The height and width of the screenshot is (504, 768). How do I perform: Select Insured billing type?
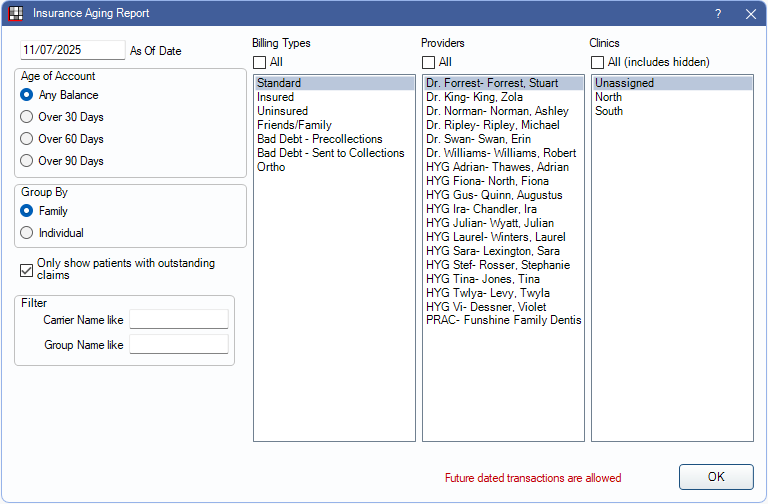[x=275, y=97]
